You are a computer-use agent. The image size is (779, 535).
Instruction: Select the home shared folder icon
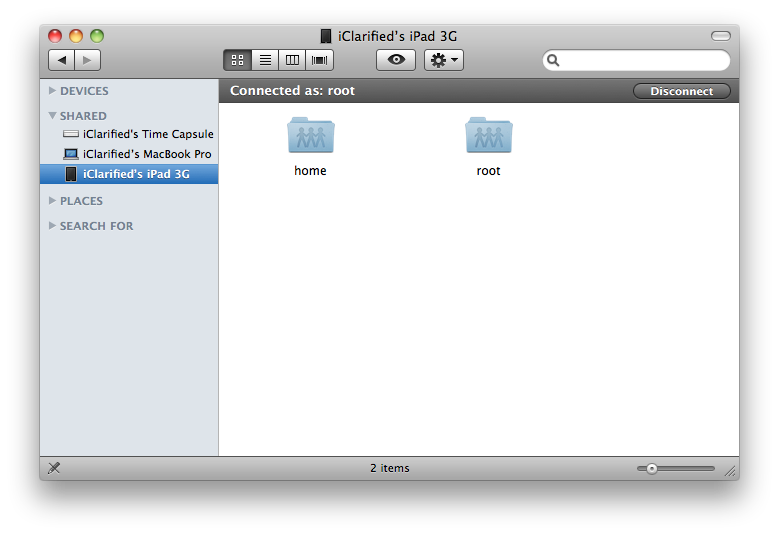(x=311, y=135)
